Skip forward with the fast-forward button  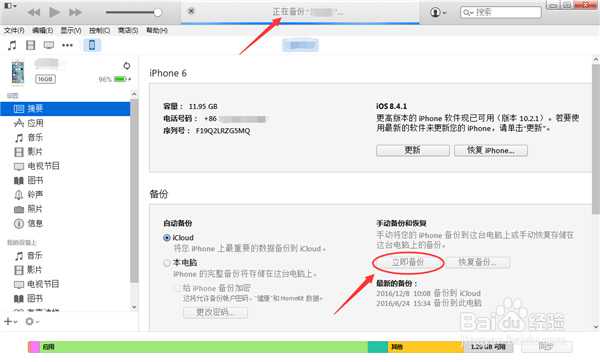[75, 12]
